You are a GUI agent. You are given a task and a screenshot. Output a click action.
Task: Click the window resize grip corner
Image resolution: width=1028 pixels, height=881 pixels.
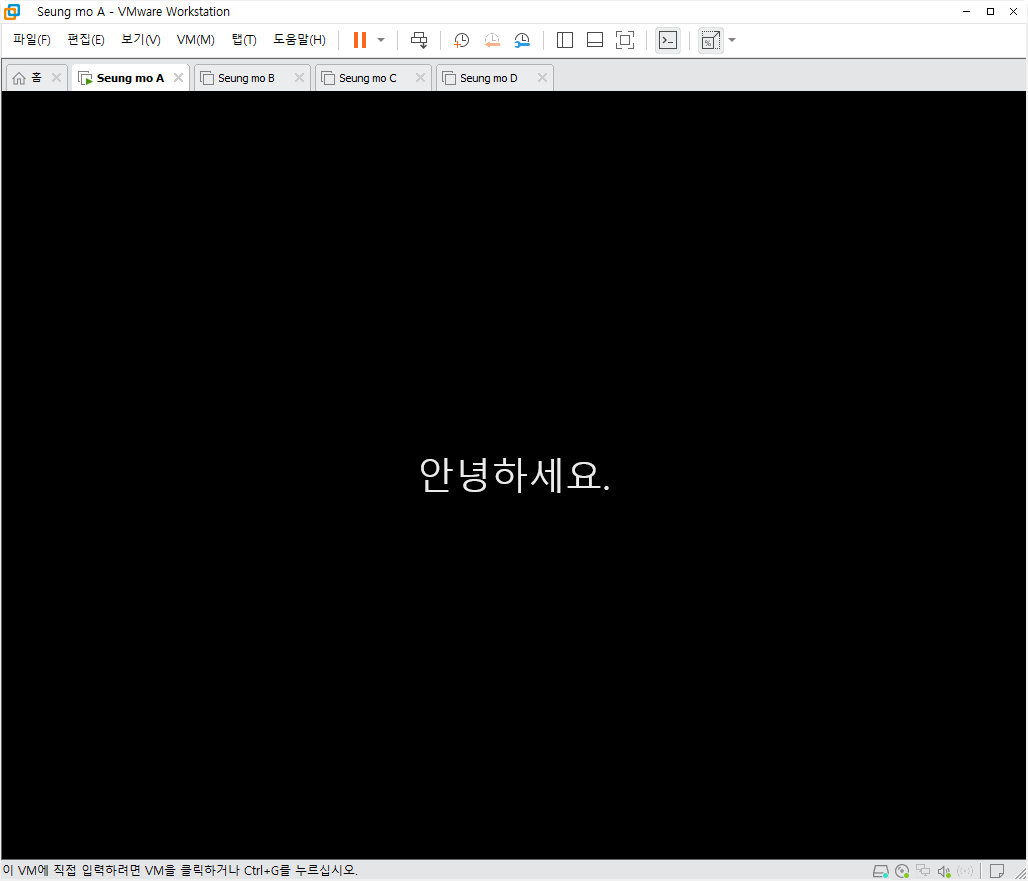1020,873
